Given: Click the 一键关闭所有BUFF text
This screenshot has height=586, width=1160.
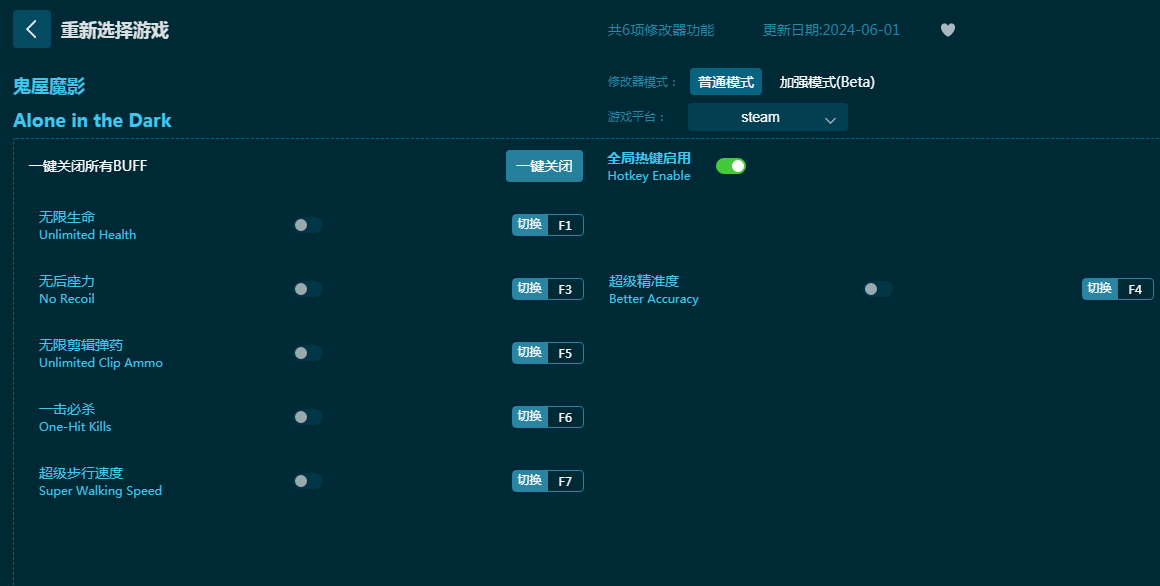Looking at the screenshot, I should tap(88, 166).
